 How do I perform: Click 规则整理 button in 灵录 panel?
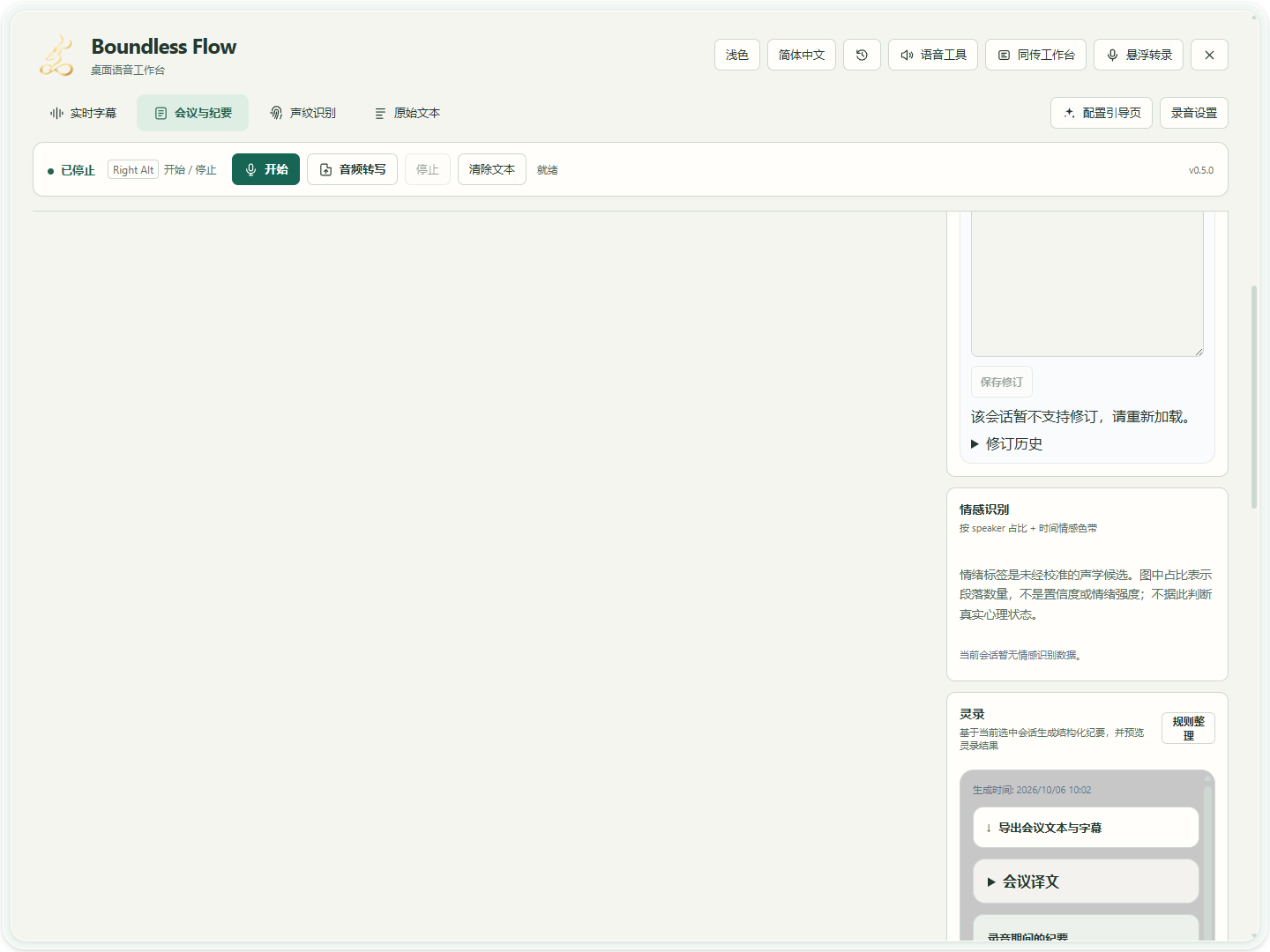pos(1188,728)
